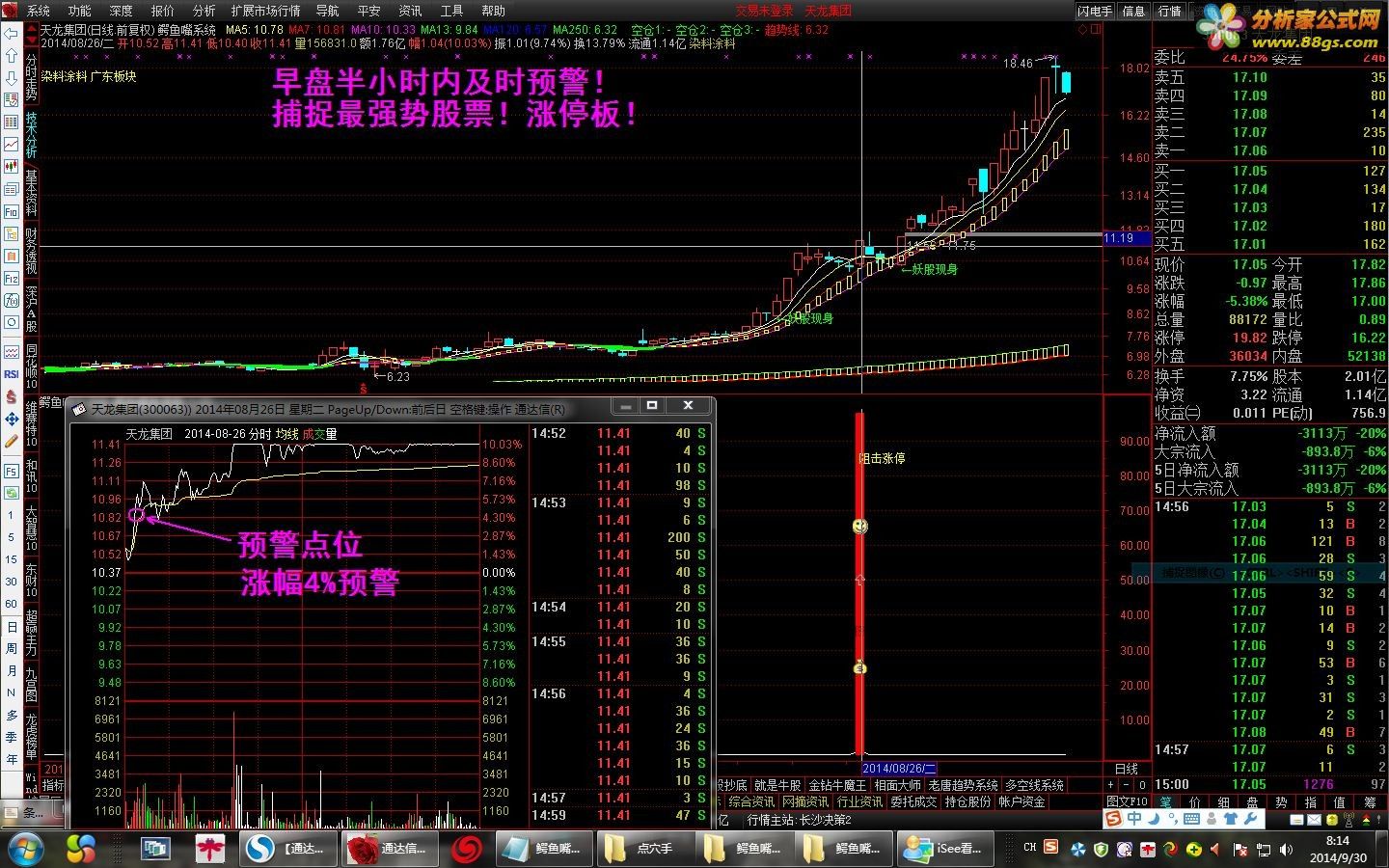Select the 就是牛股 indicator tab

[777, 785]
